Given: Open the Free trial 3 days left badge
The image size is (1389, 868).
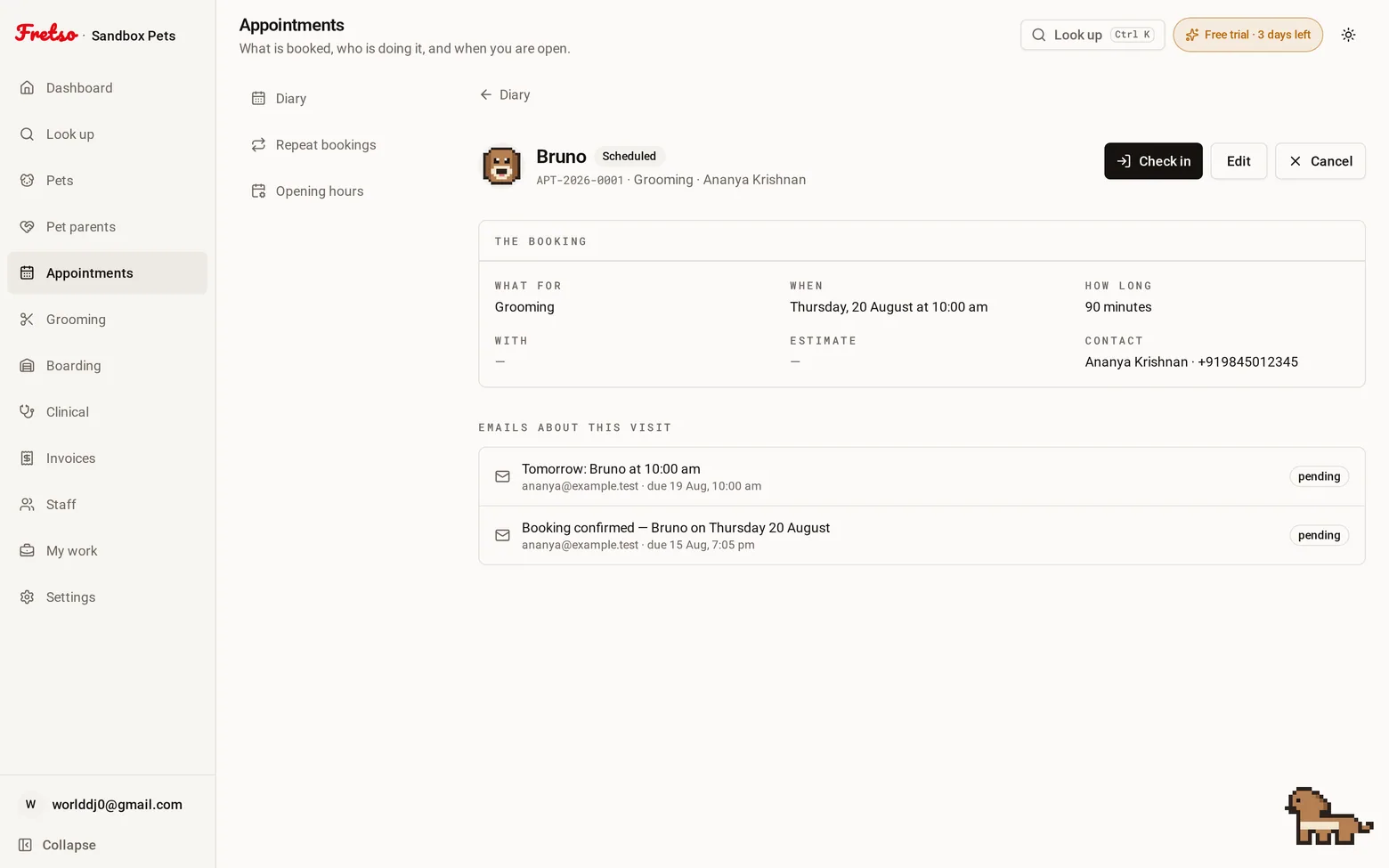Looking at the screenshot, I should [1247, 35].
